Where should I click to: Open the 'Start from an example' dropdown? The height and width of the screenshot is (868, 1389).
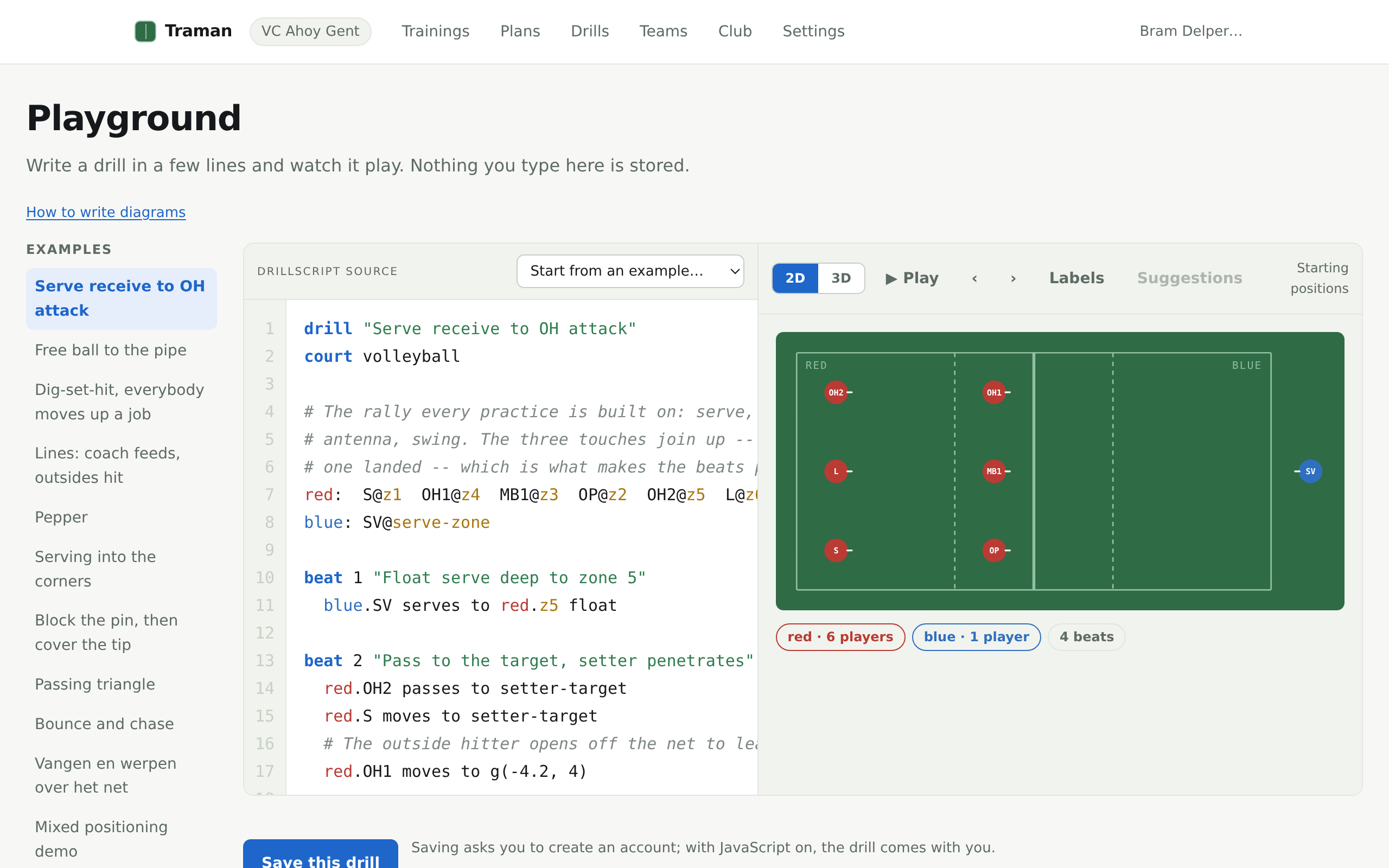pos(630,271)
